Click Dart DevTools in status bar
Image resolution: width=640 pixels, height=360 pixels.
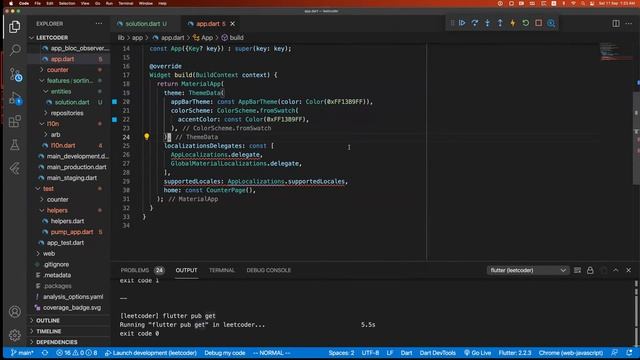click(438, 353)
